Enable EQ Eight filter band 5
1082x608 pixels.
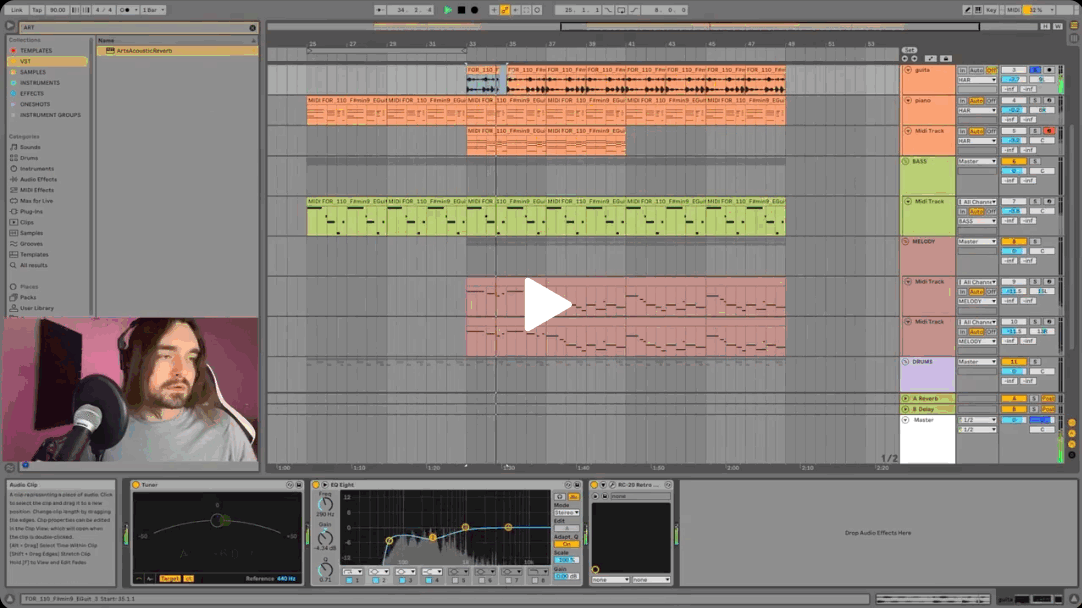pyautogui.click(x=455, y=581)
